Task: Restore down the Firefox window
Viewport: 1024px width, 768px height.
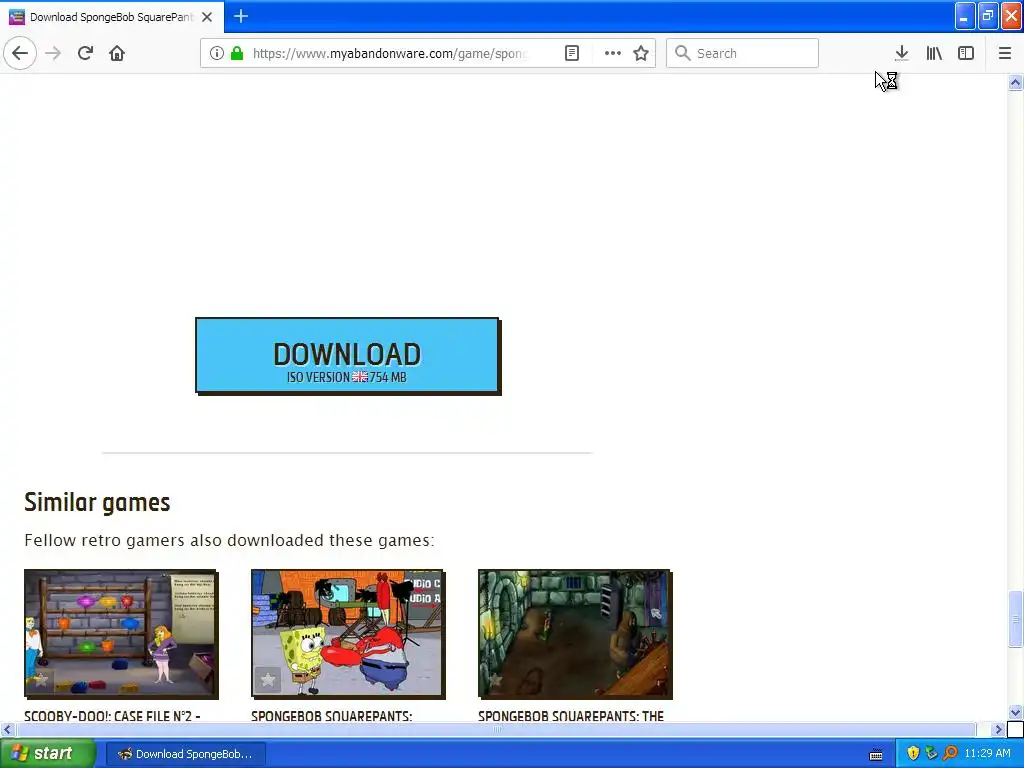Action: pos(987,16)
